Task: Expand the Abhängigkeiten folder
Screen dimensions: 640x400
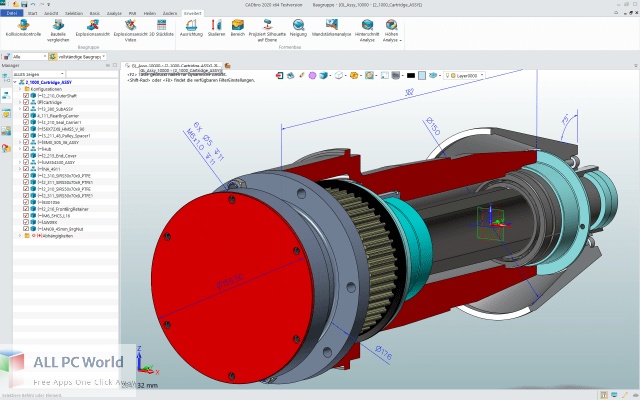Action: [x=20, y=236]
